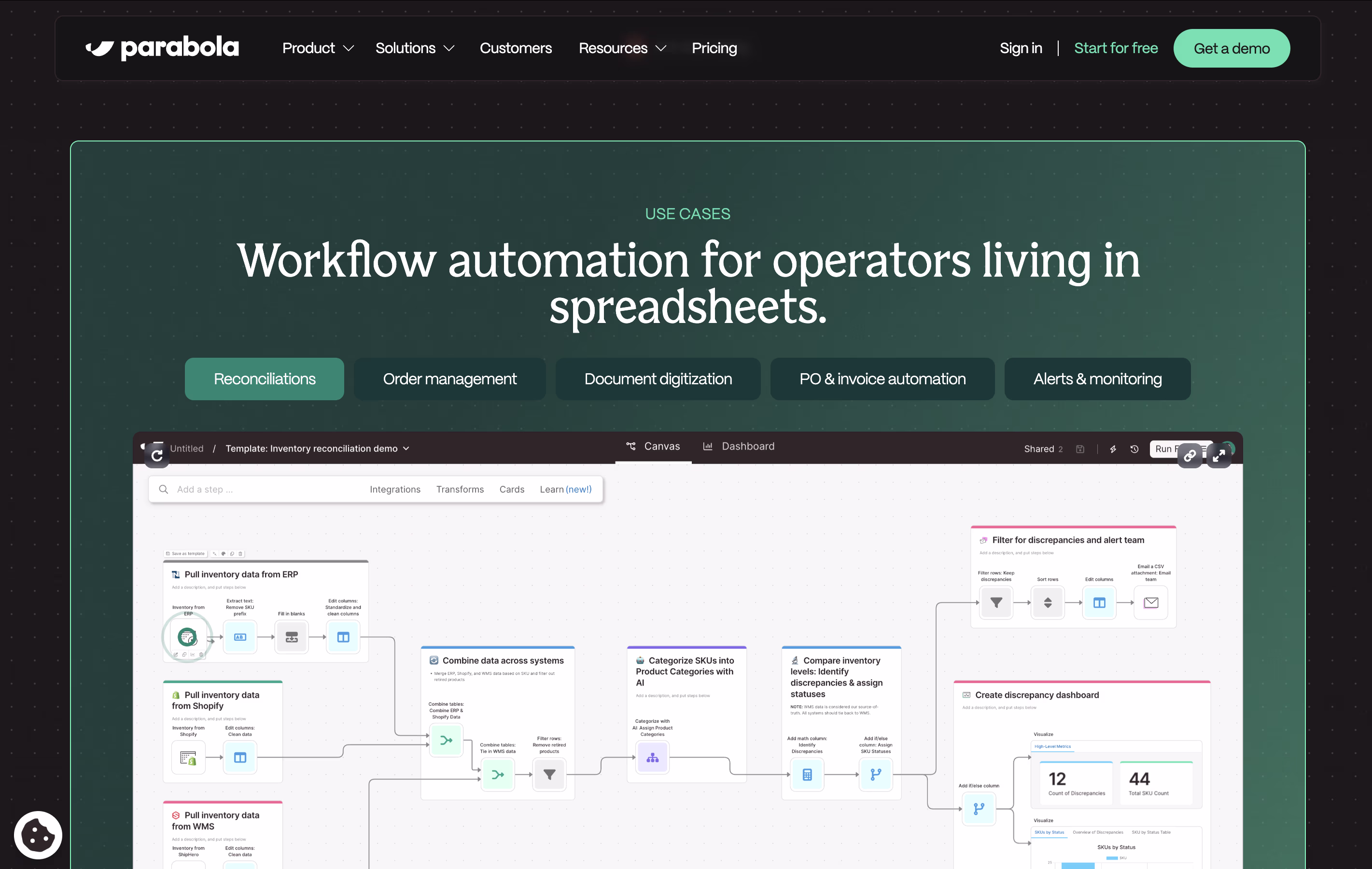The image size is (1372, 869).
Task: Open the flow run history clock icon
Action: pos(1134,449)
